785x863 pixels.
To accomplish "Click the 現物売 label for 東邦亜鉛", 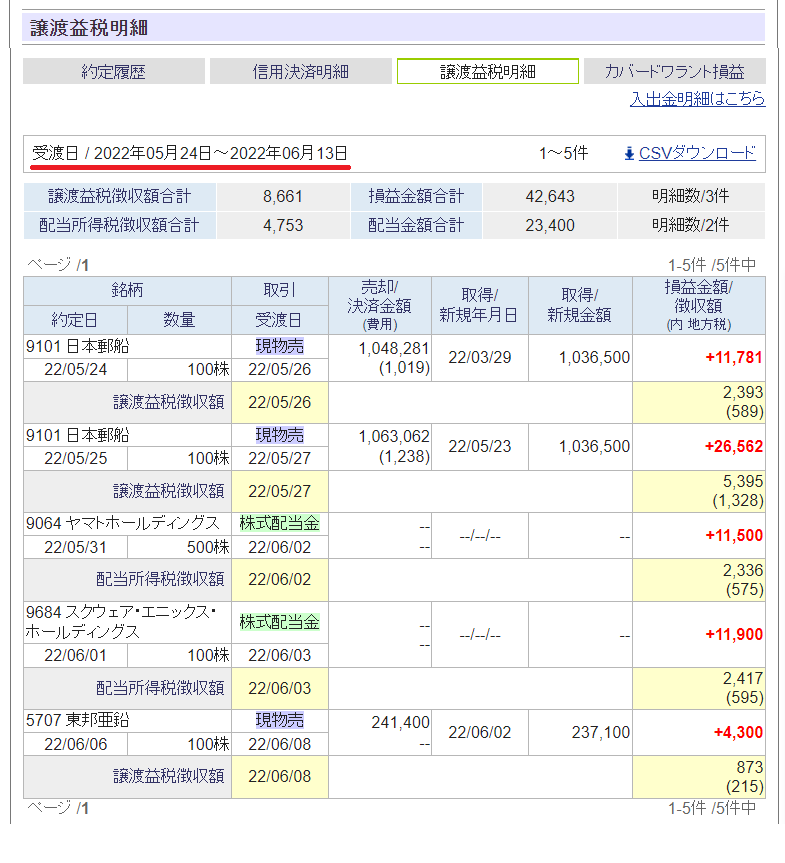I will 280,720.
